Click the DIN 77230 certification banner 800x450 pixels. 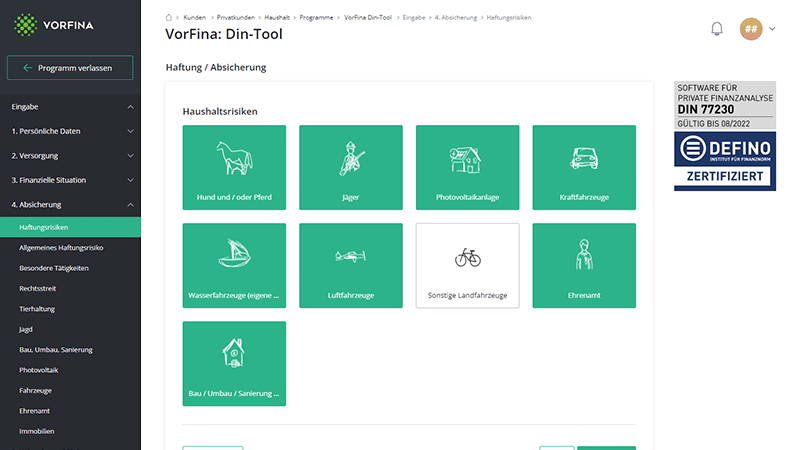point(725,105)
